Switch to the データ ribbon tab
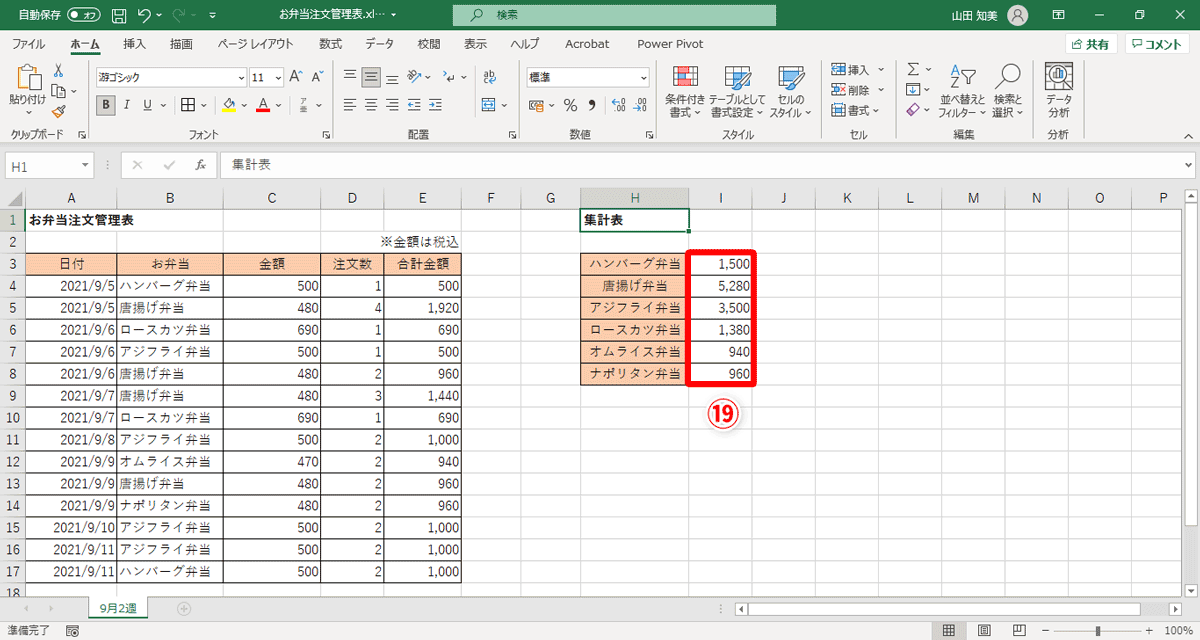1200x640 pixels. 378,44
